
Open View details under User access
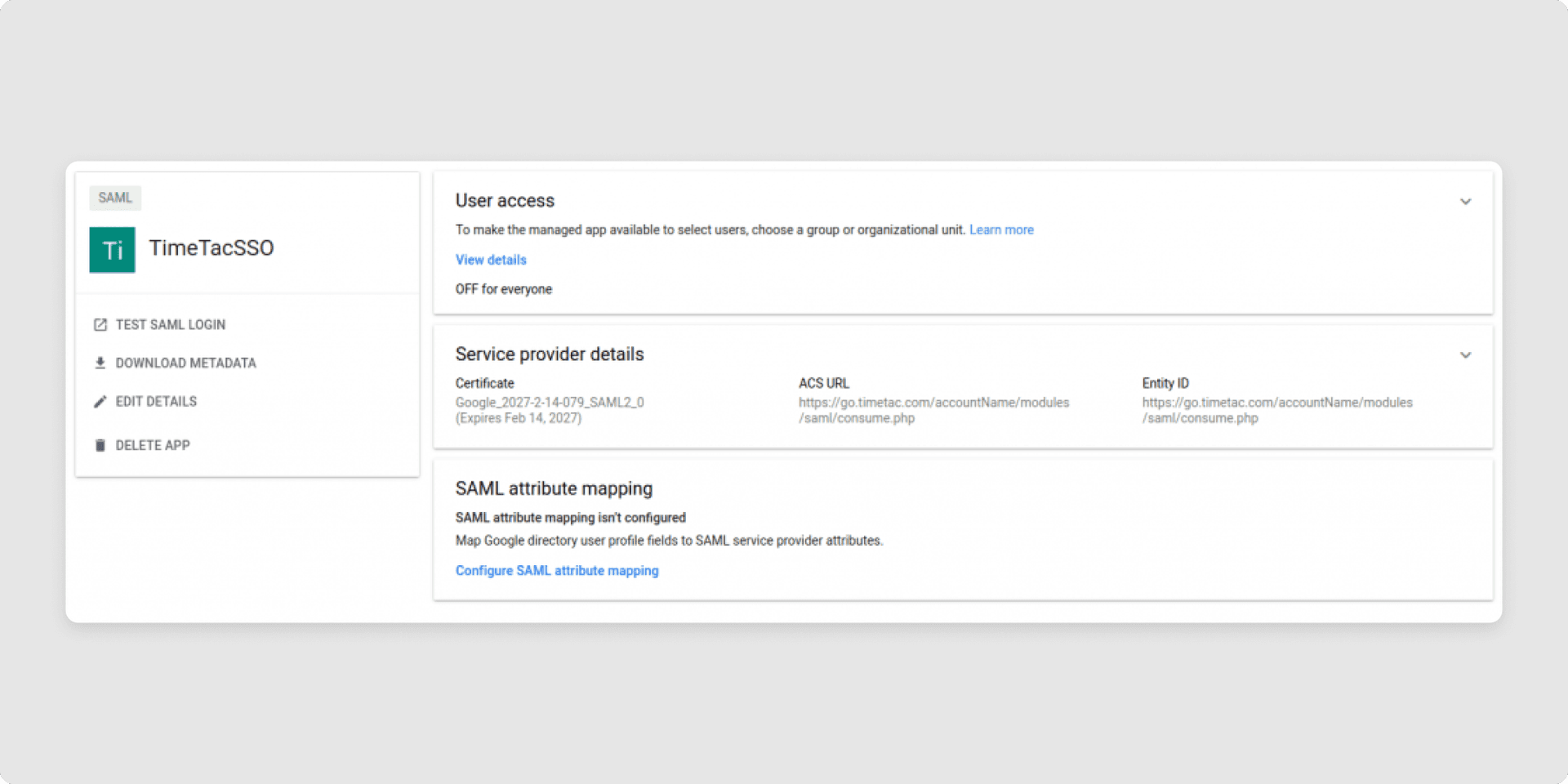point(491,260)
